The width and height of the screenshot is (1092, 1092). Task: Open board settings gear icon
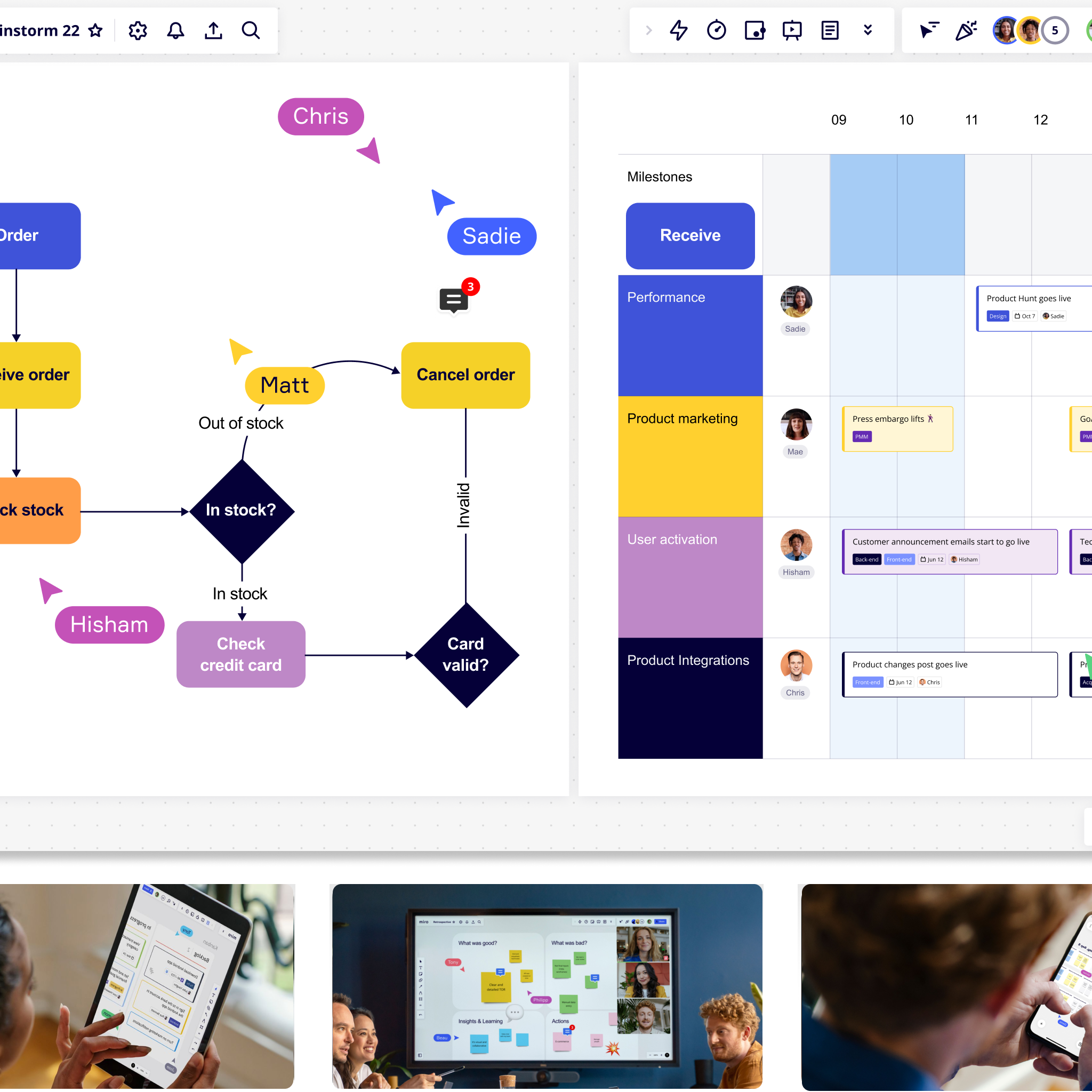tap(138, 30)
